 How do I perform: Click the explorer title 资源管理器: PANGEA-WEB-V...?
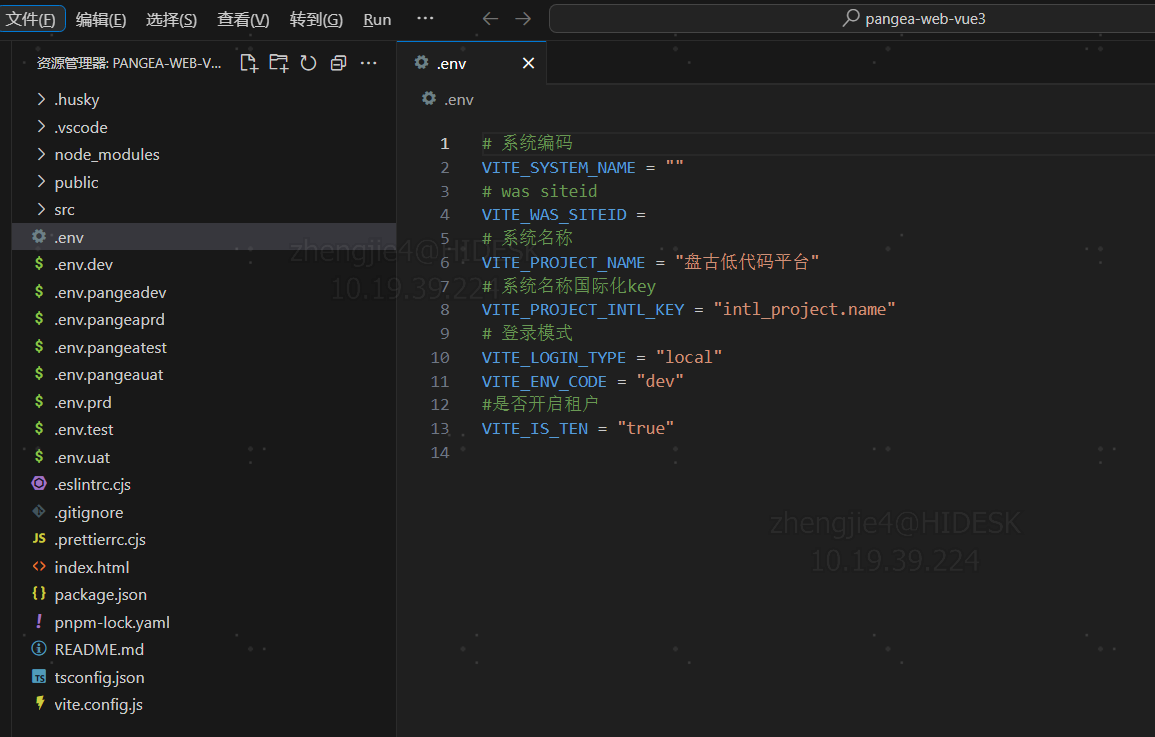pyautogui.click(x=129, y=63)
